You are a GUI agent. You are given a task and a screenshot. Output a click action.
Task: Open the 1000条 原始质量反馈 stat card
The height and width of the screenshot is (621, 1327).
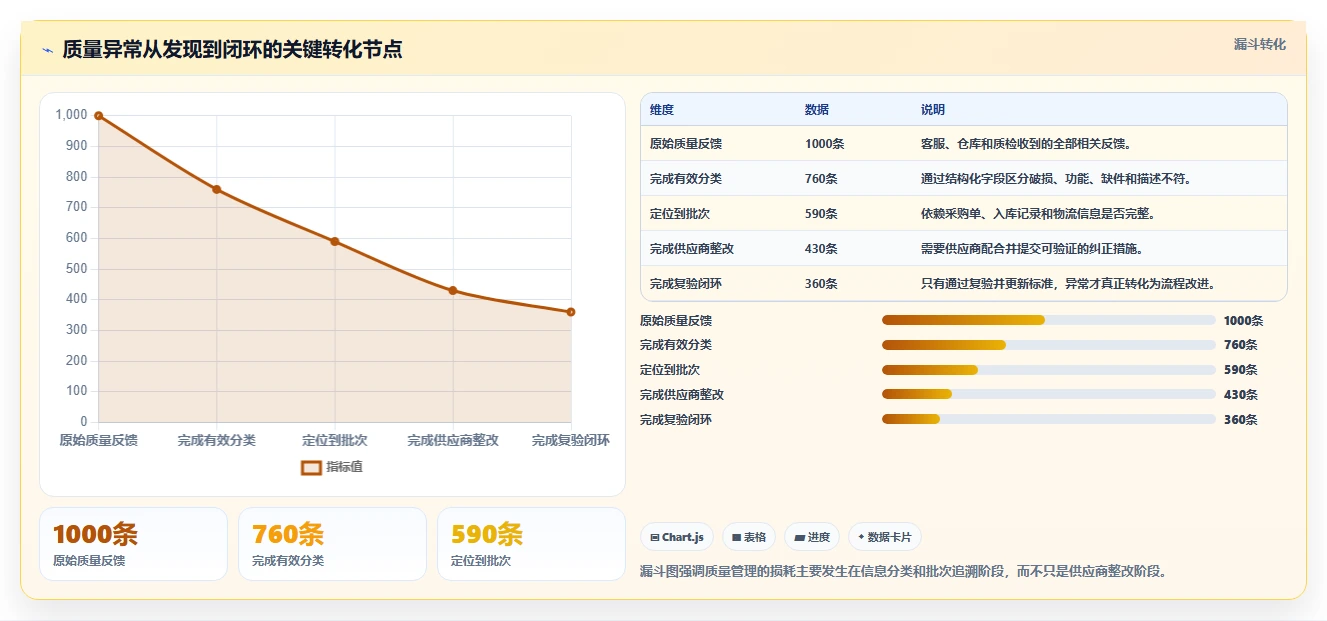click(x=133, y=544)
